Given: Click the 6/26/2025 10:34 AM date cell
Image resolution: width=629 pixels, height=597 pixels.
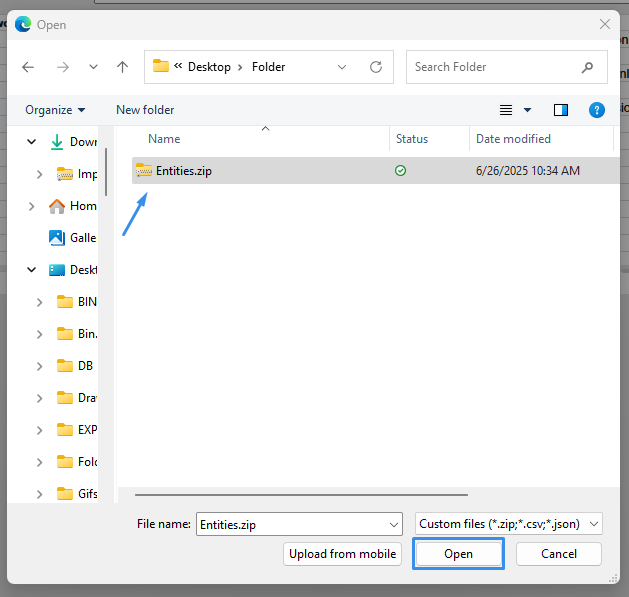Looking at the screenshot, I should pyautogui.click(x=528, y=171).
